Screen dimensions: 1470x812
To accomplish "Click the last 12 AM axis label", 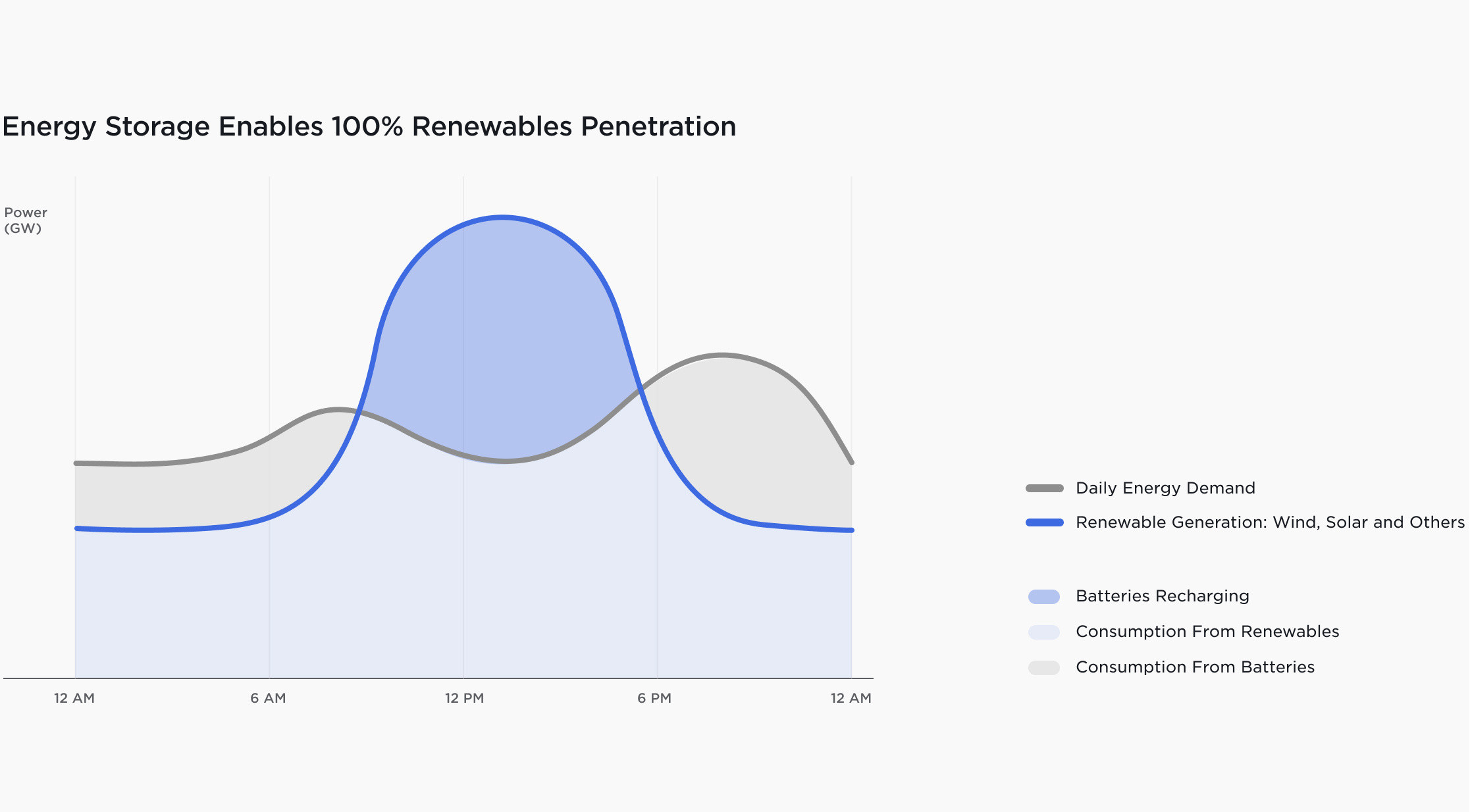I will pyautogui.click(x=851, y=698).
